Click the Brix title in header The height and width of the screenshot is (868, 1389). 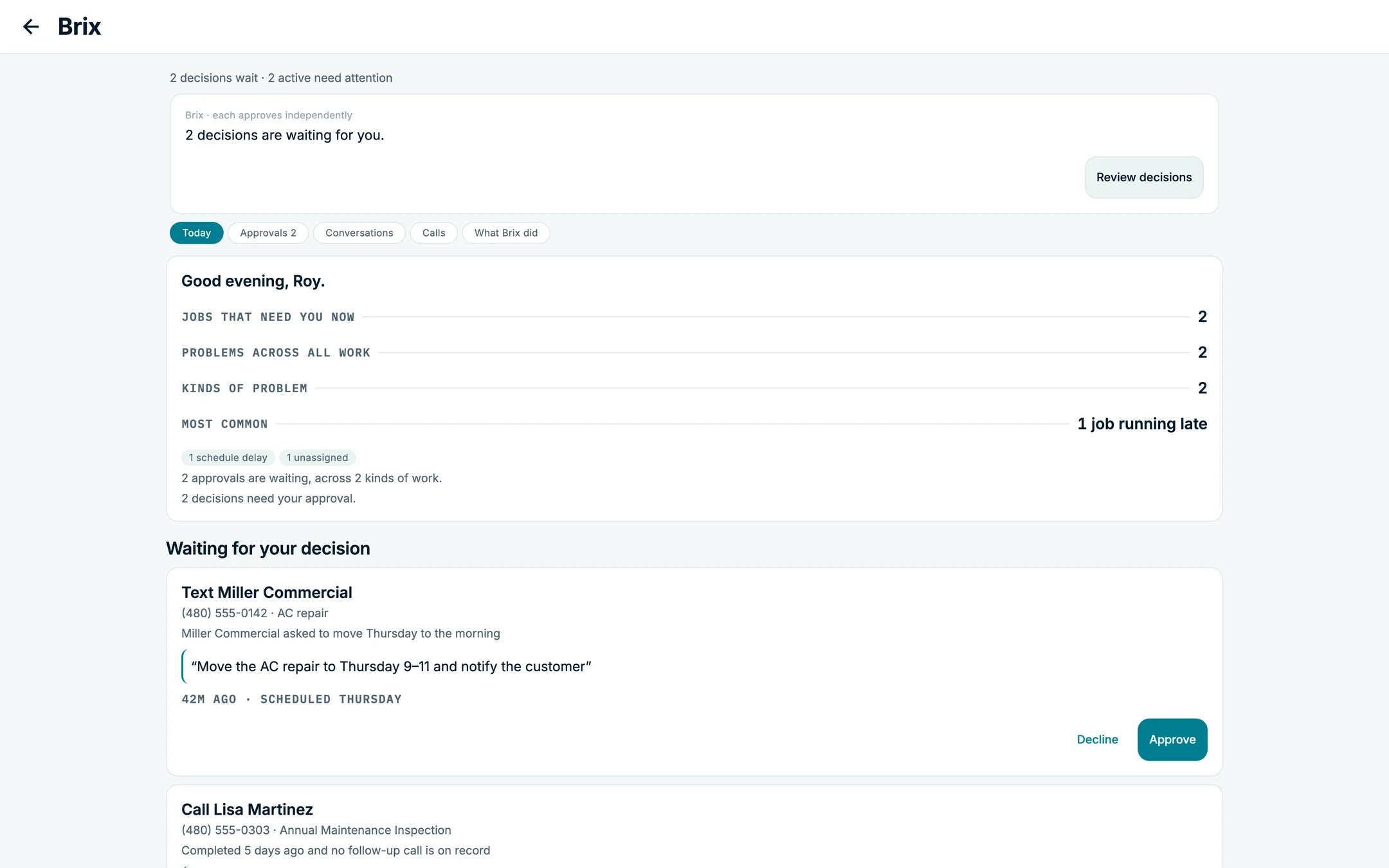79,26
